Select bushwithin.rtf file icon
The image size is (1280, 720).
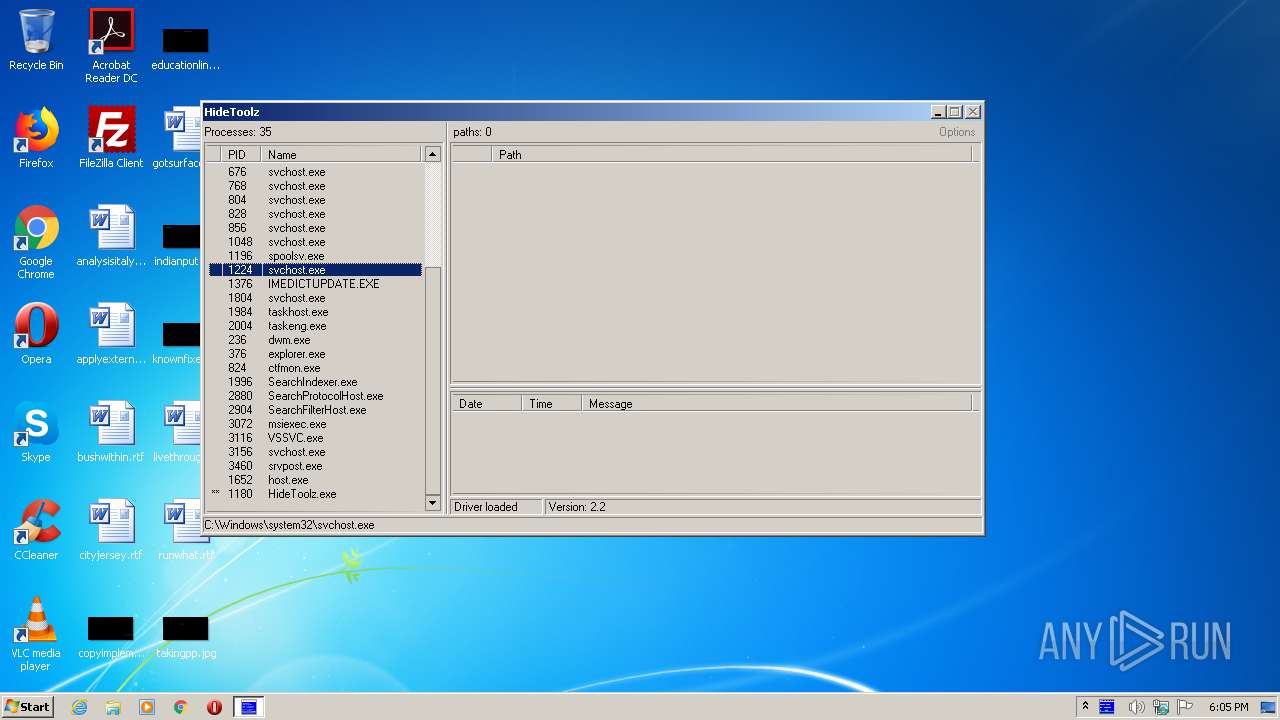coord(111,431)
